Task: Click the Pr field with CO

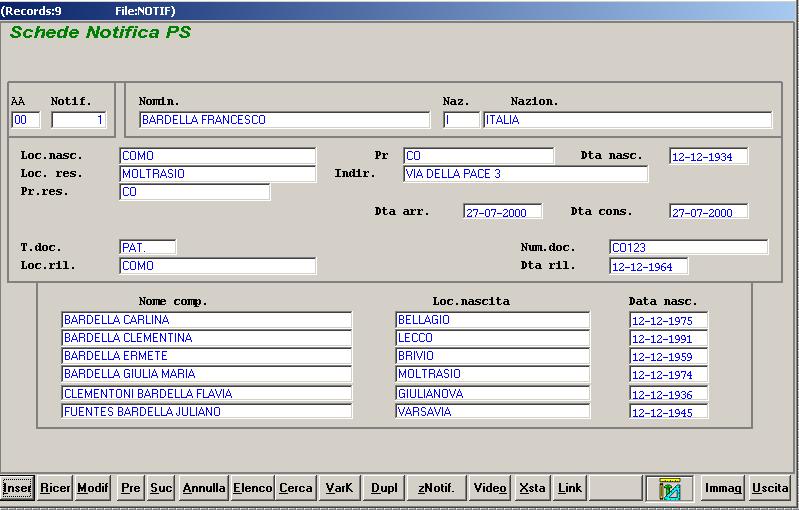Action: point(478,156)
